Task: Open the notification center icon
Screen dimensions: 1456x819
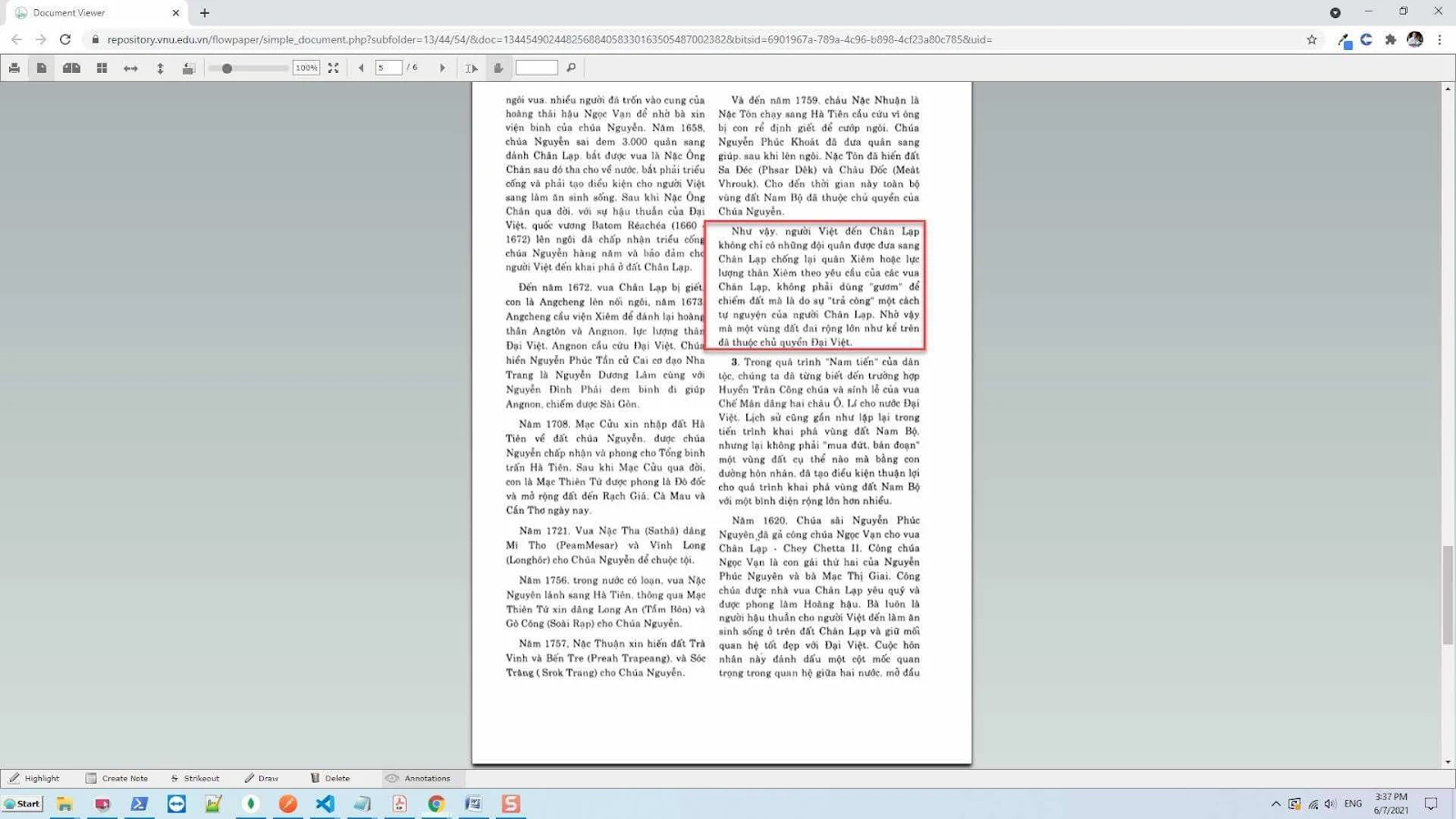Action: (1431, 804)
